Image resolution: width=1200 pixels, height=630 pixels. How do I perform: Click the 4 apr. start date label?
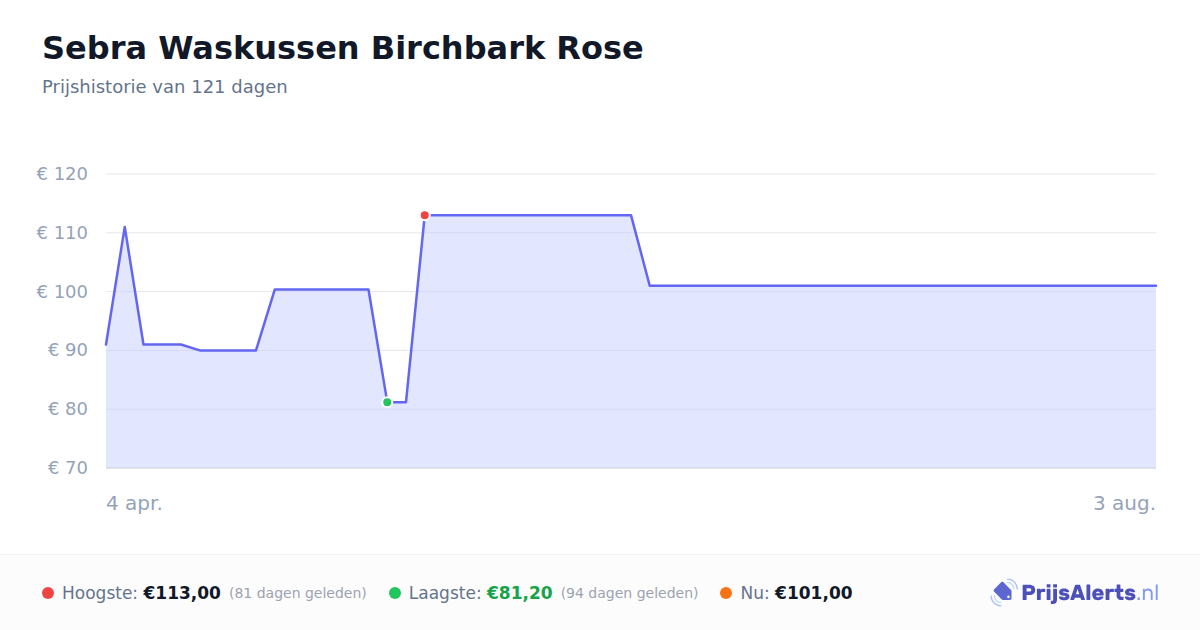click(134, 503)
